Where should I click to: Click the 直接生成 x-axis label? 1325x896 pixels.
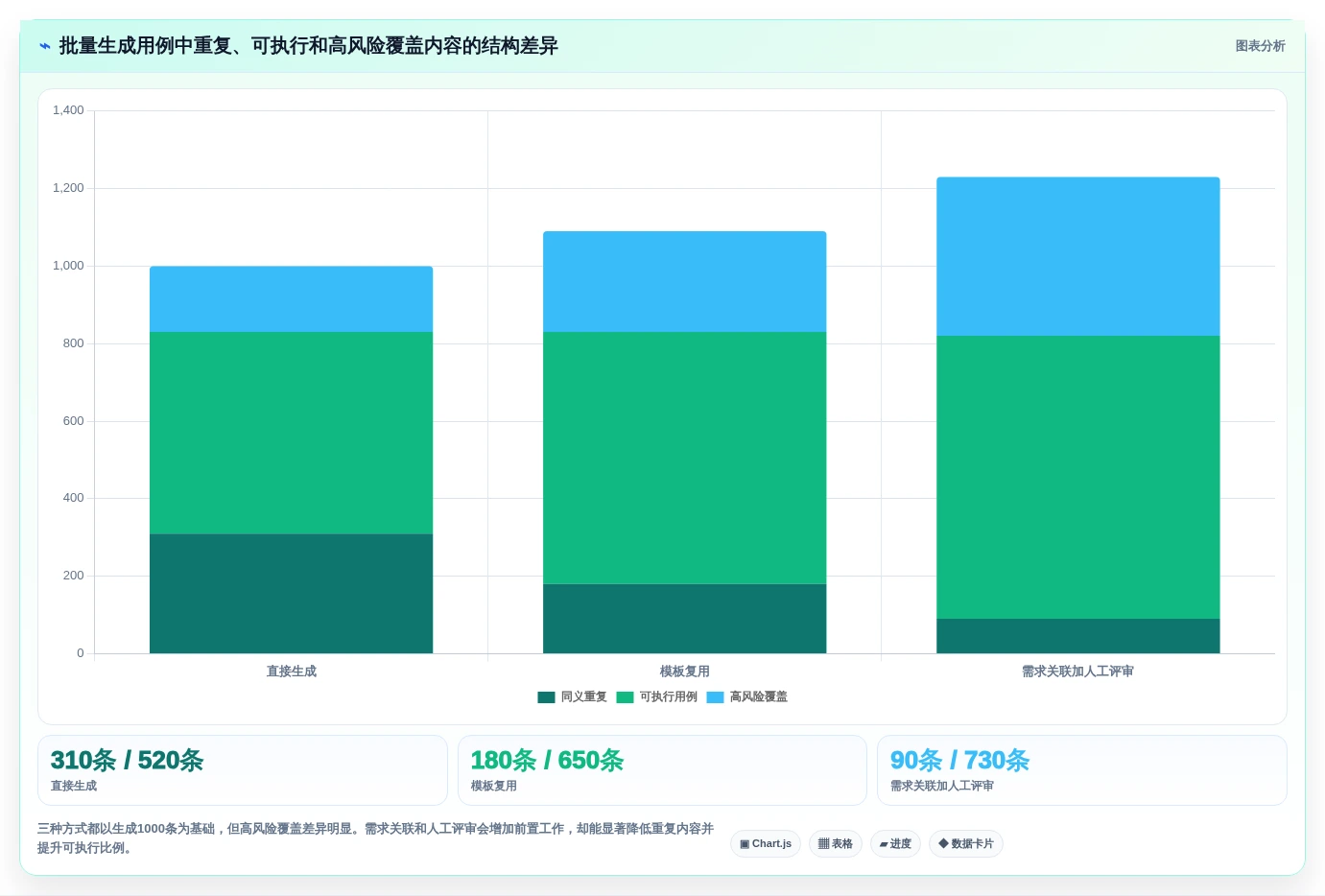[292, 672]
